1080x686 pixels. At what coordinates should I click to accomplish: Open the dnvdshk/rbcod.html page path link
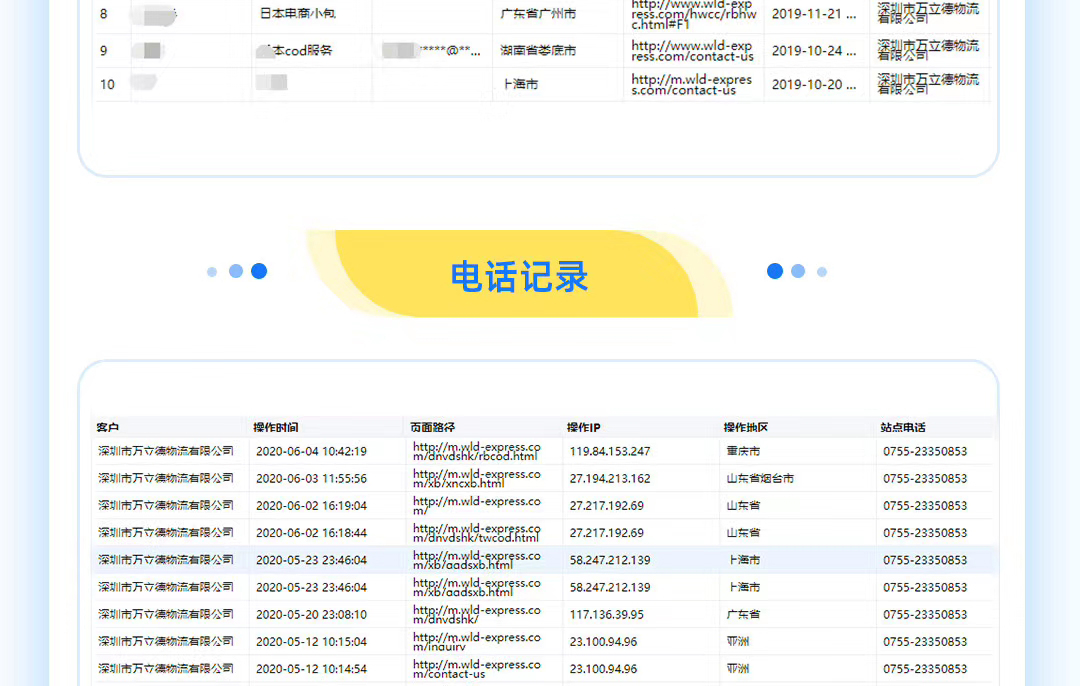click(477, 451)
